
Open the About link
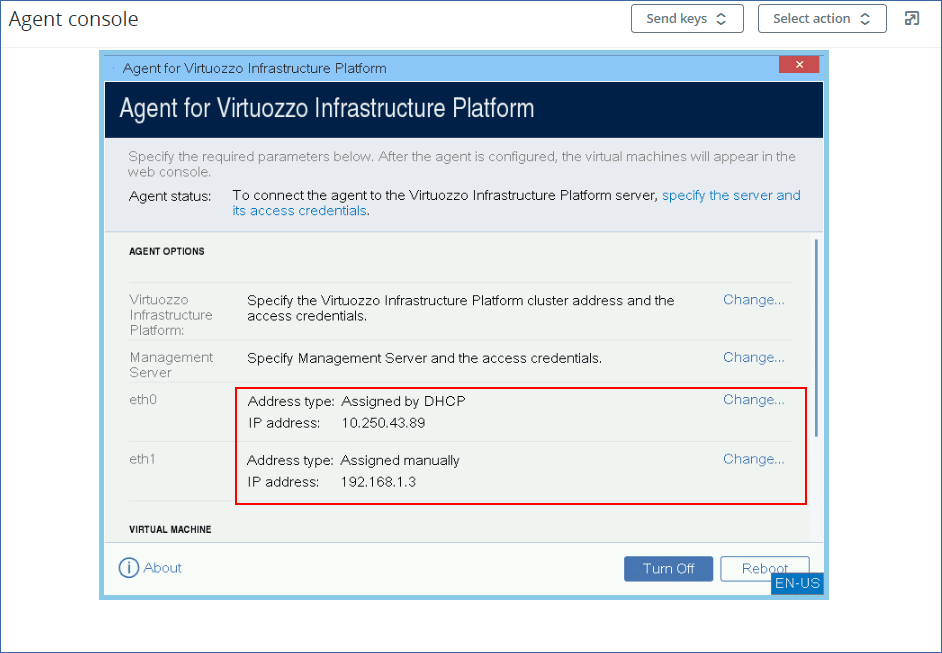tap(162, 568)
